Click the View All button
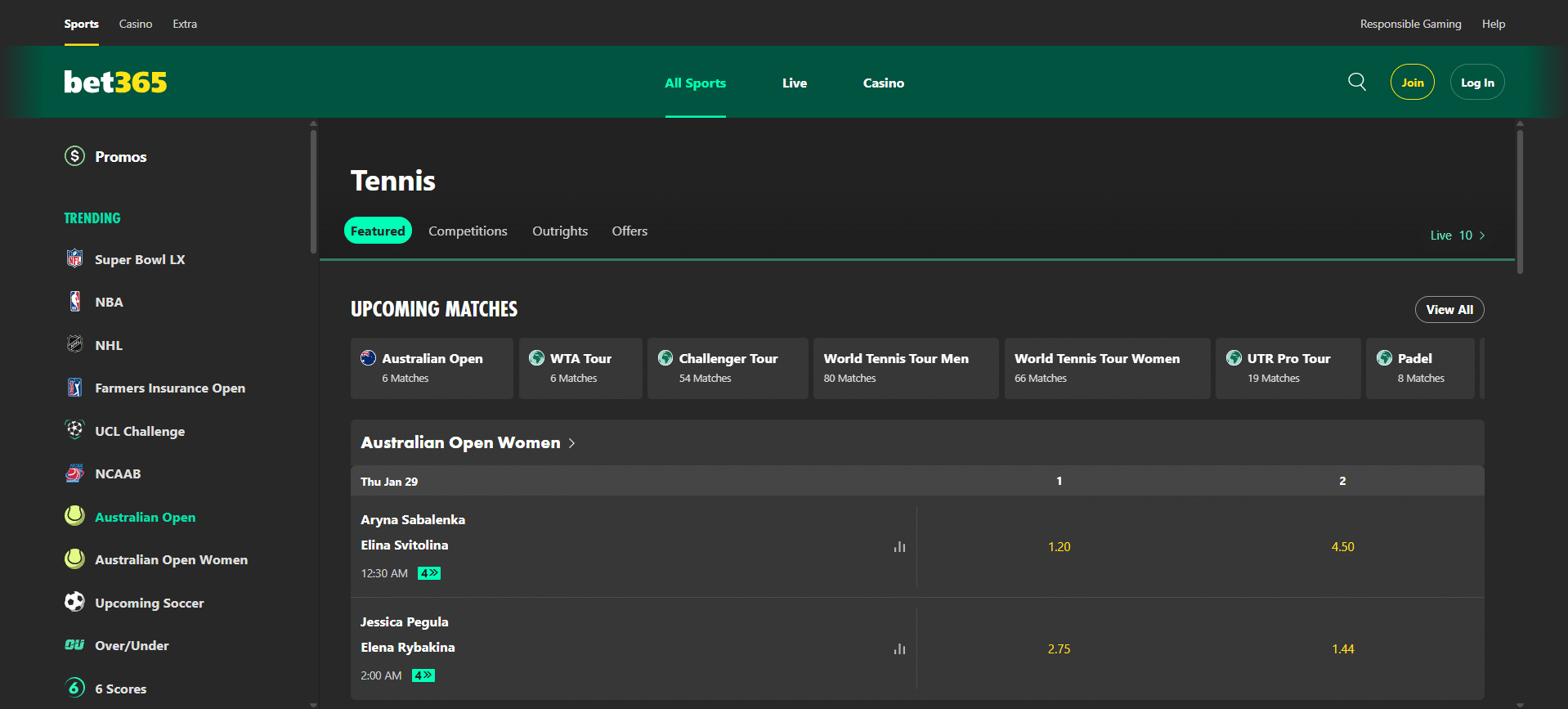The height and width of the screenshot is (709, 1568). click(x=1449, y=309)
